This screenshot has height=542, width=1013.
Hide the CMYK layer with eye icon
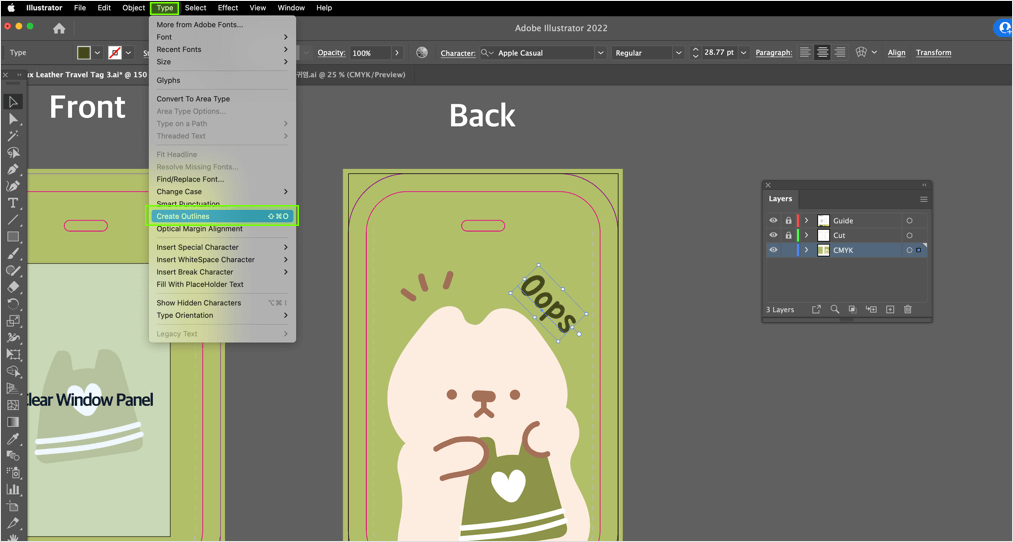click(773, 250)
